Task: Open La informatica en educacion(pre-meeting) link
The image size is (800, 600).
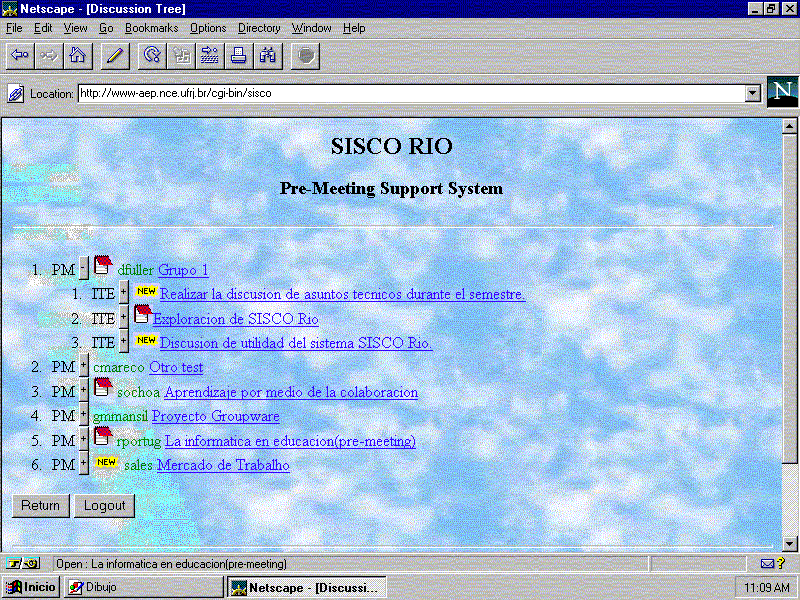Action: click(x=290, y=441)
